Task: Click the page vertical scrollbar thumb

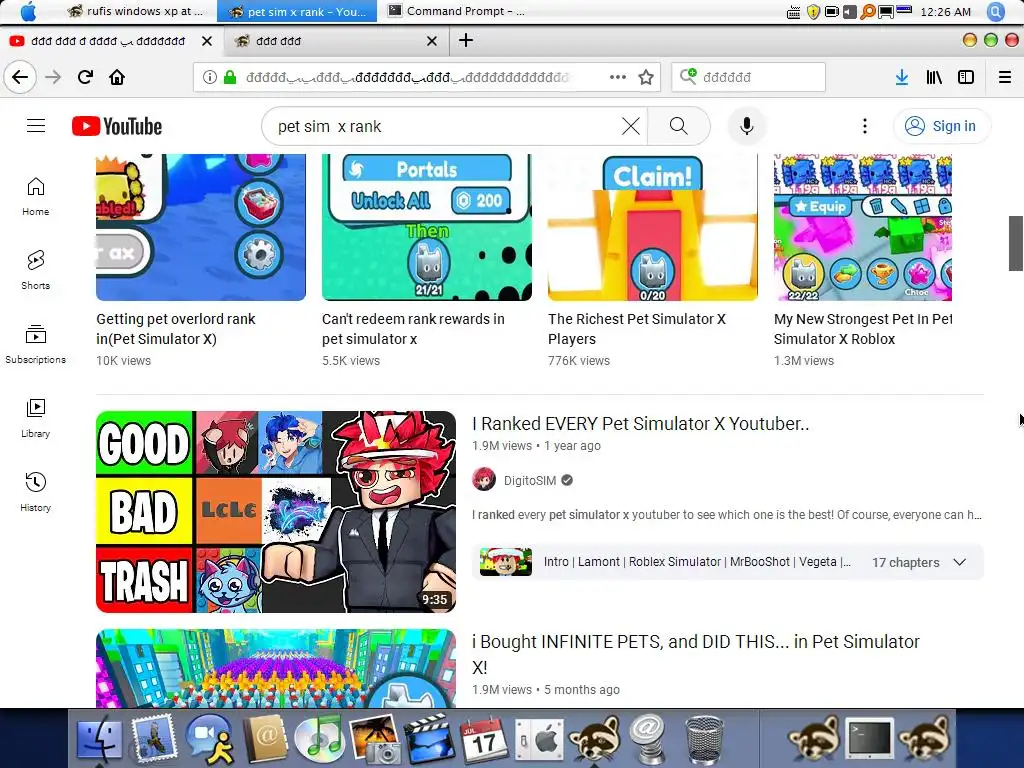Action: [1016, 242]
